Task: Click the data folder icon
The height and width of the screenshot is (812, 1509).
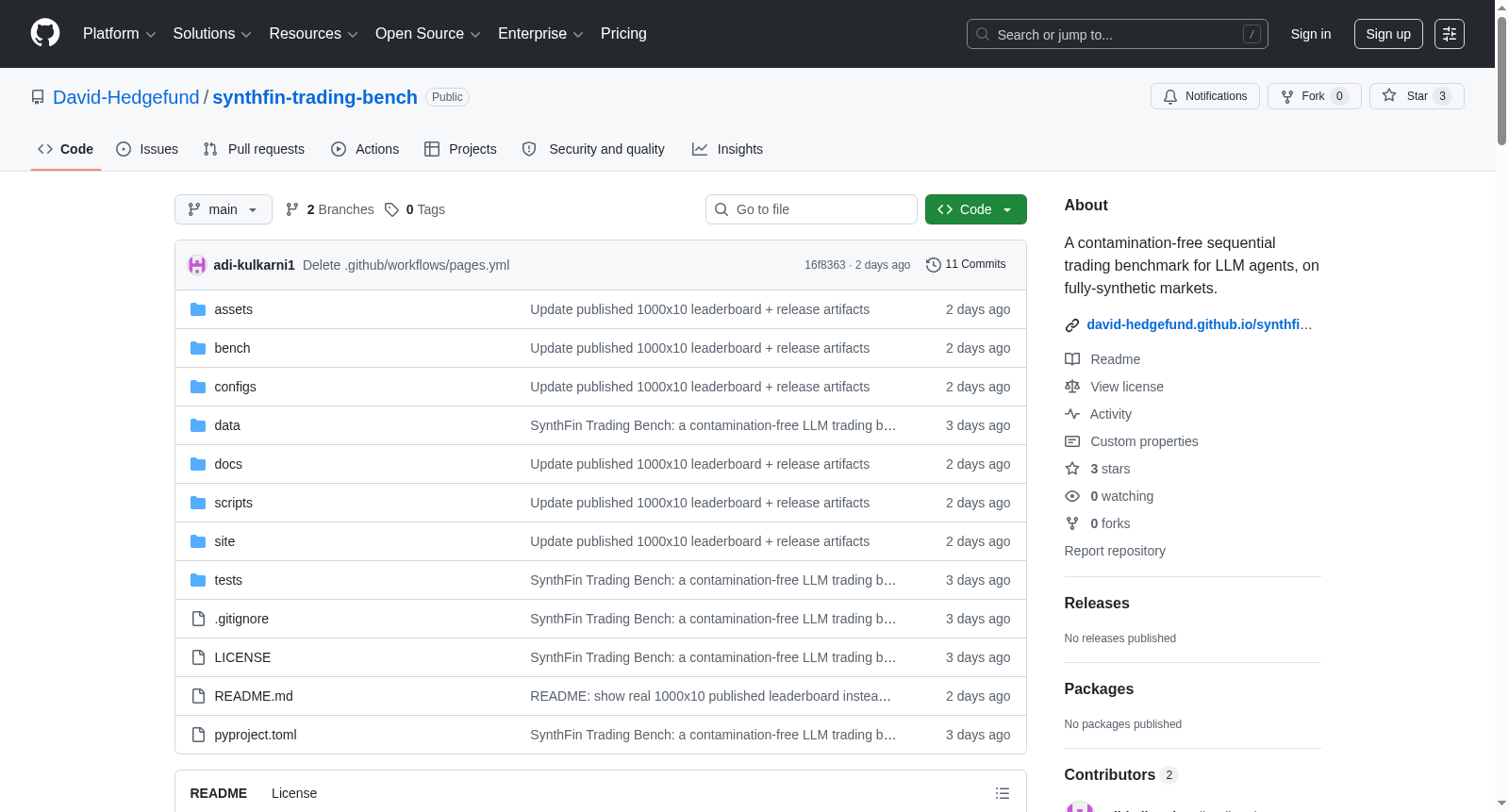Action: pos(198,425)
